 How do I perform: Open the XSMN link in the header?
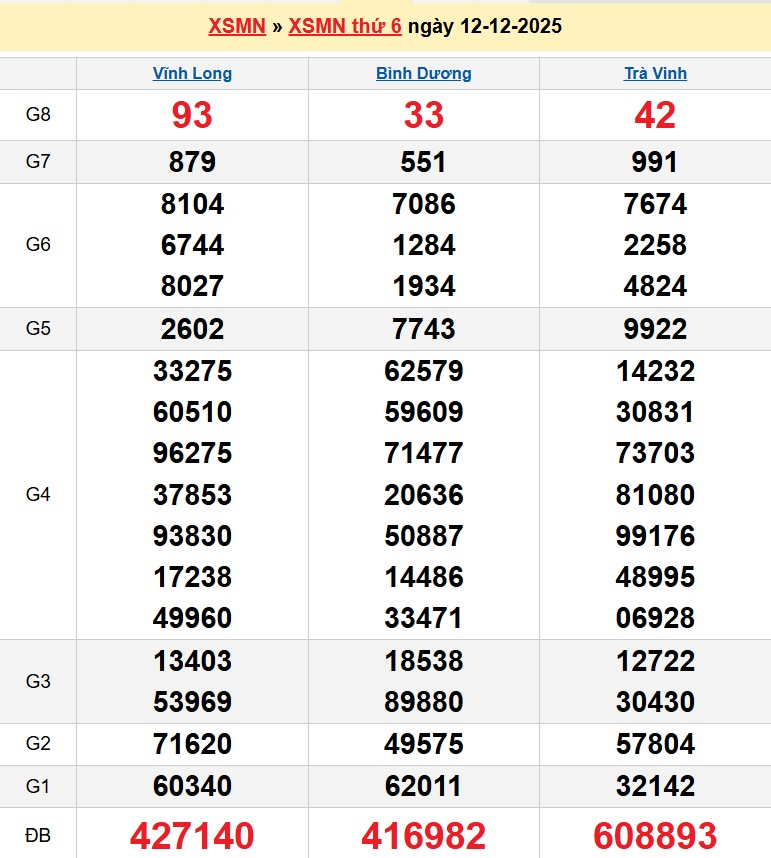coord(236,27)
